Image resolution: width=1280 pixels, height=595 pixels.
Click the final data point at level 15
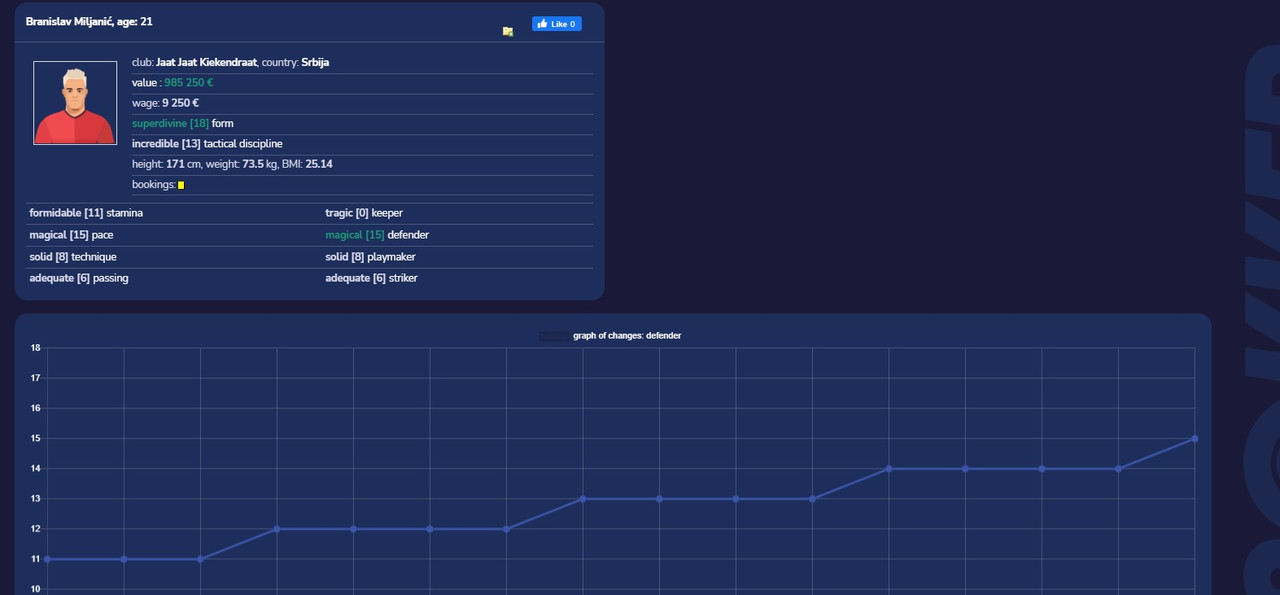[x=1195, y=439]
